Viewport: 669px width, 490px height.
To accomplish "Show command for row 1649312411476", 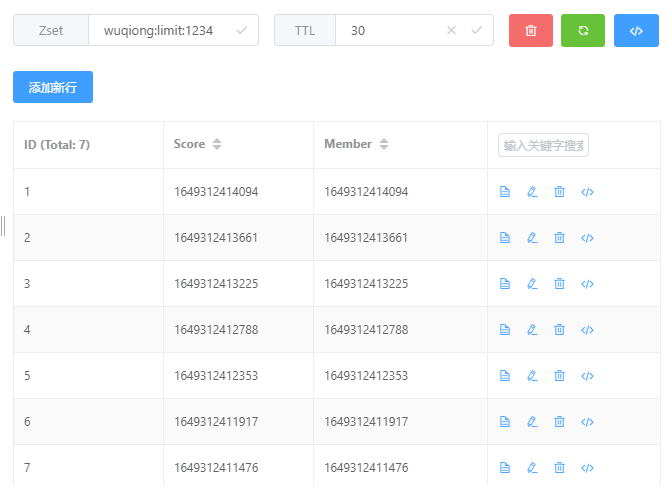I will (x=587, y=469).
